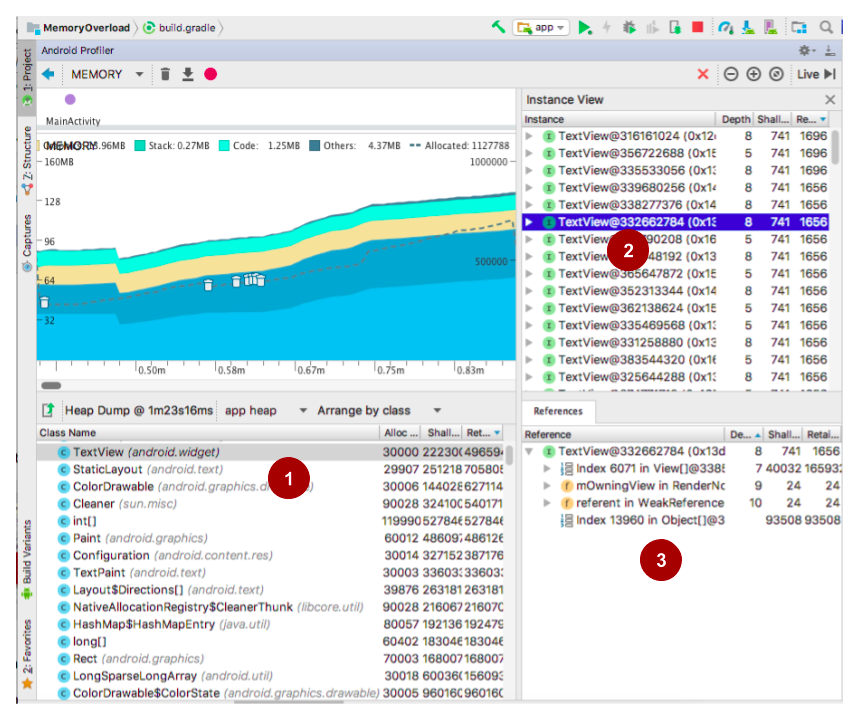The height and width of the screenshot is (709, 860).
Task: Click the Live button to jump to live
Action: pos(816,74)
